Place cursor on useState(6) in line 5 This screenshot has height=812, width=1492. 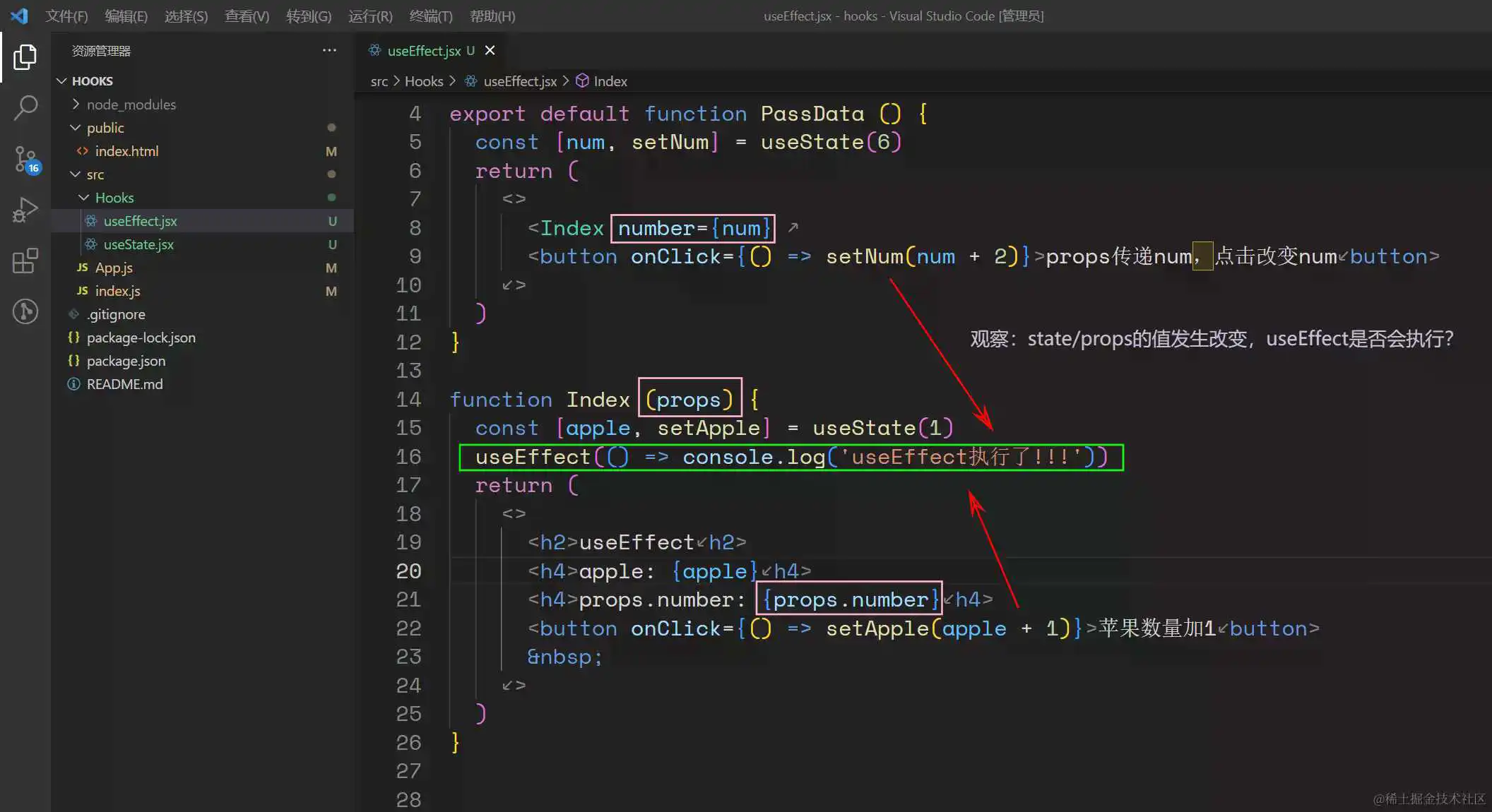point(831,142)
